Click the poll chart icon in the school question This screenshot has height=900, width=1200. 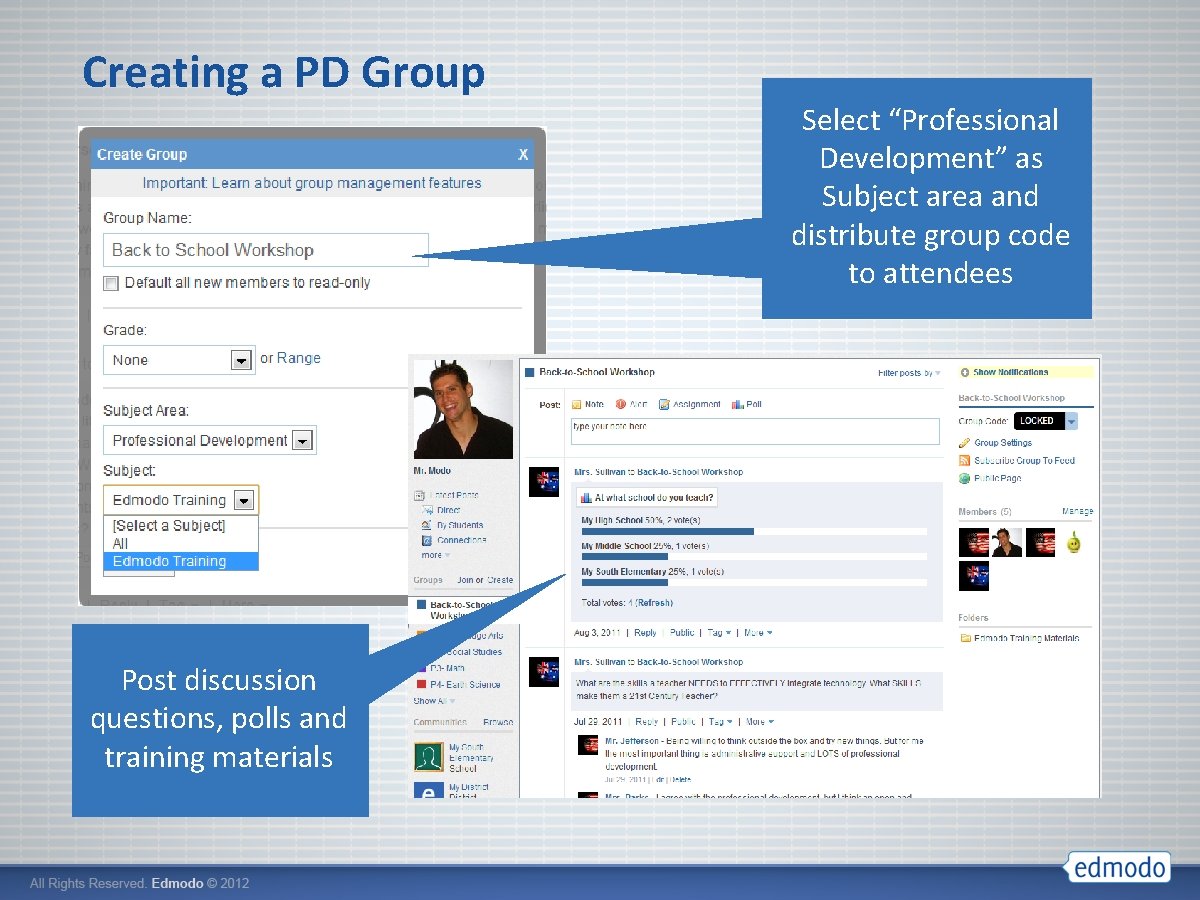[586, 498]
